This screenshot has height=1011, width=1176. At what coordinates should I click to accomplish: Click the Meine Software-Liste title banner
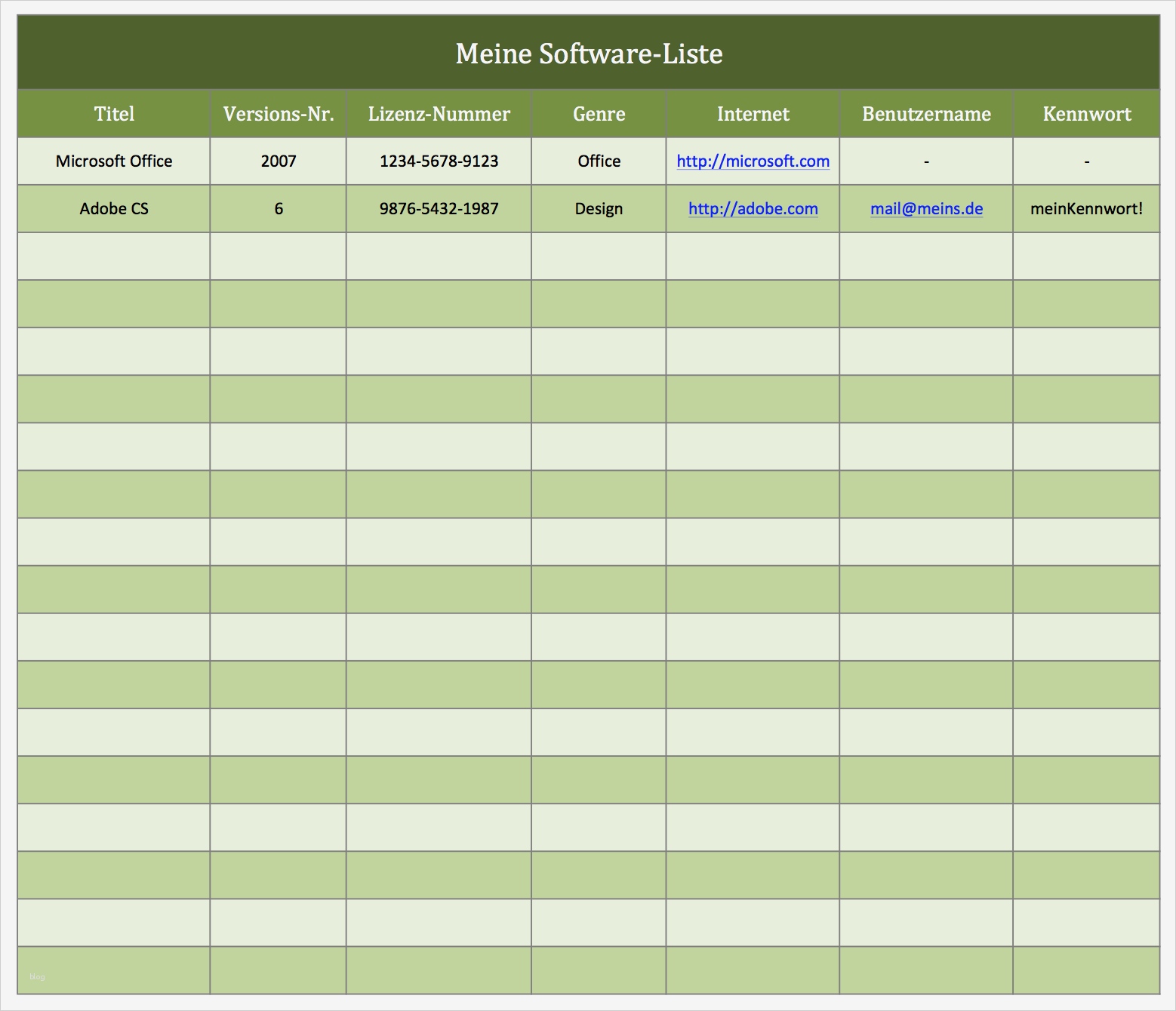point(589,53)
